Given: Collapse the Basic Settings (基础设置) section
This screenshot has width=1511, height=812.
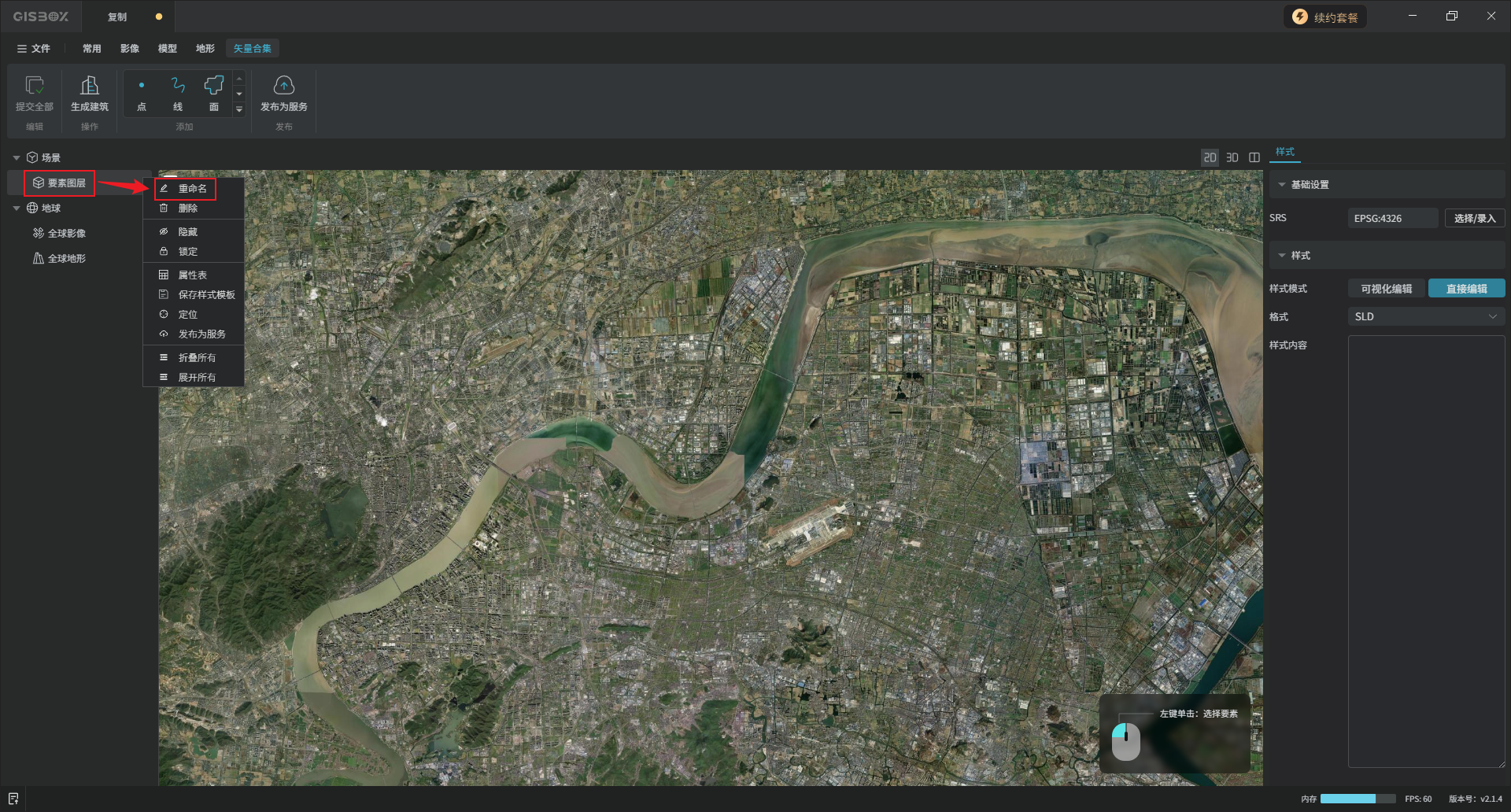Looking at the screenshot, I should pos(1282,185).
